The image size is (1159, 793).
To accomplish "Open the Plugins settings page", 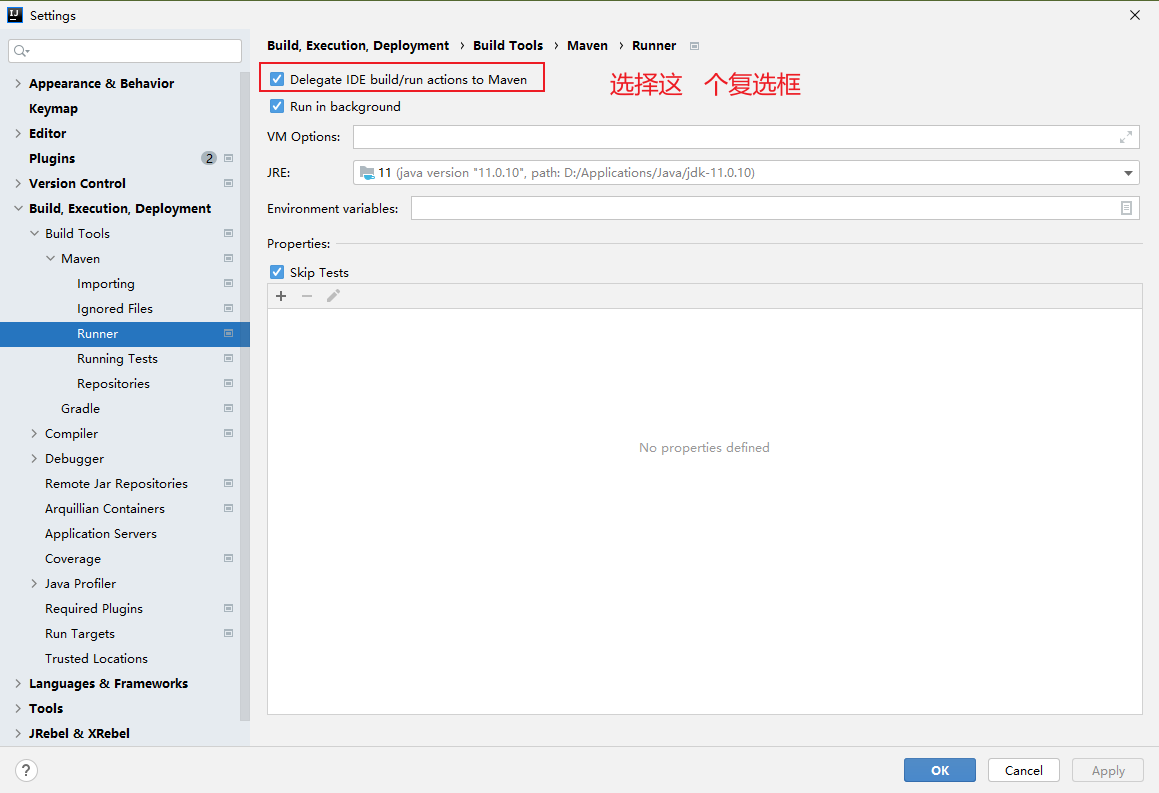I will [x=52, y=158].
